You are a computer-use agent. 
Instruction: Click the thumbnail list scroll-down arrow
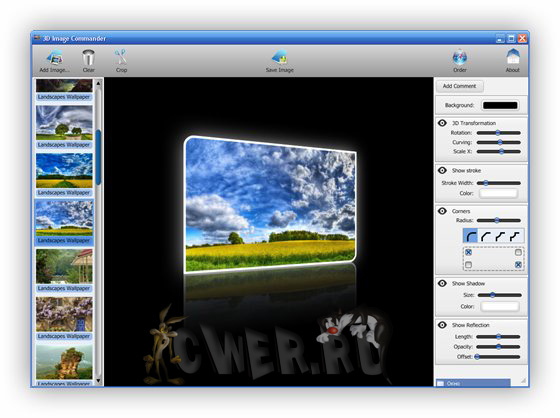pyautogui.click(x=98, y=381)
